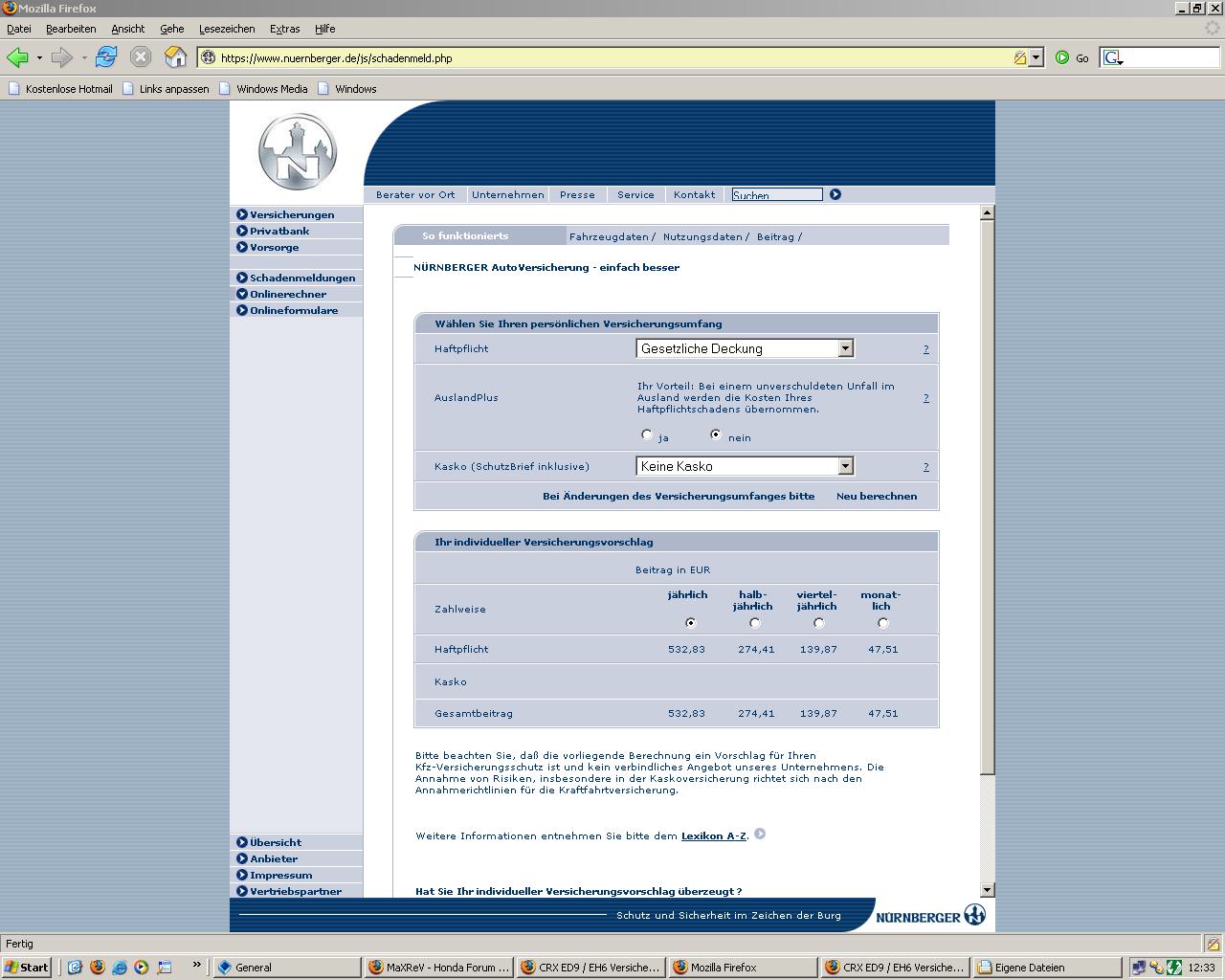Choose the 'halbjährlich' payment option

point(754,623)
